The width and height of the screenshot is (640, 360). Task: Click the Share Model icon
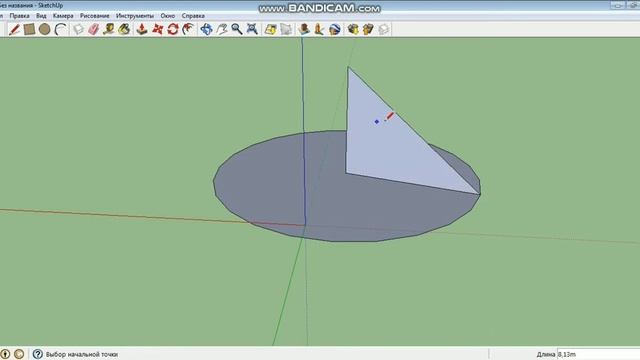coord(368,29)
